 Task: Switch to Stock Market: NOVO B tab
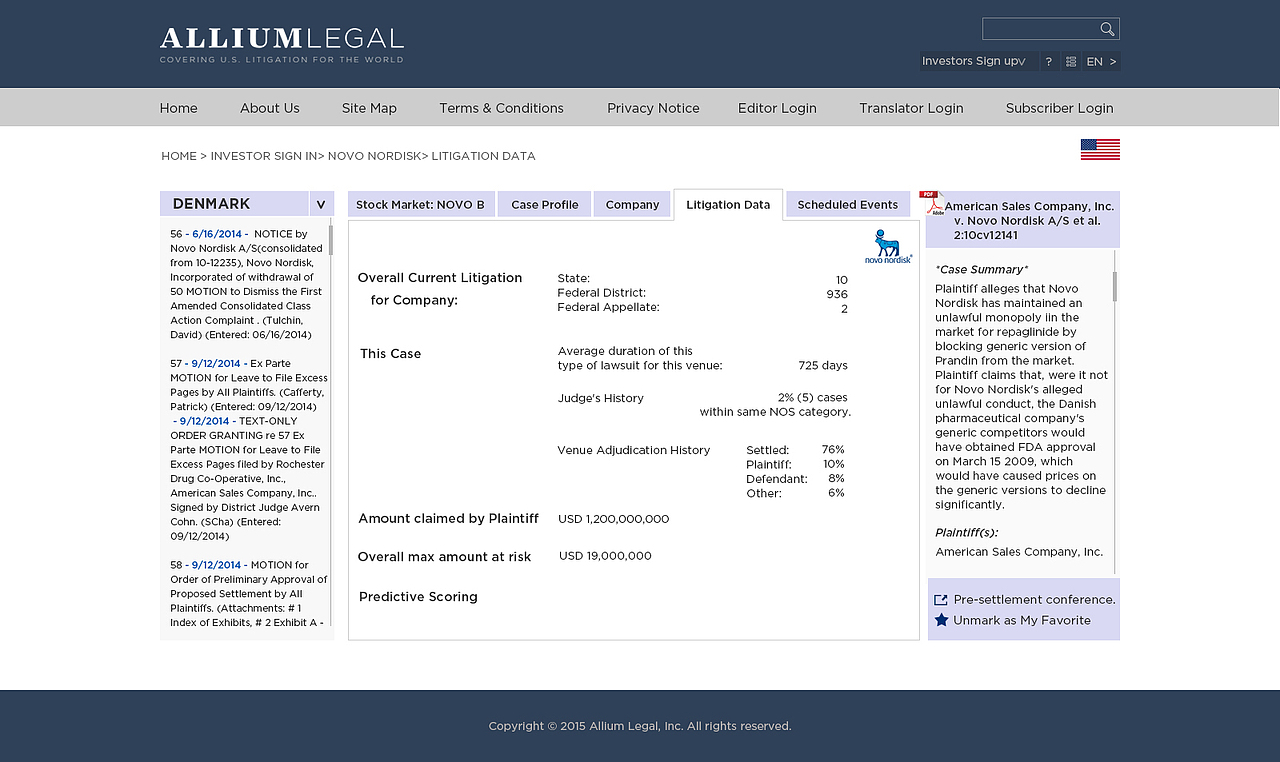[x=421, y=204]
